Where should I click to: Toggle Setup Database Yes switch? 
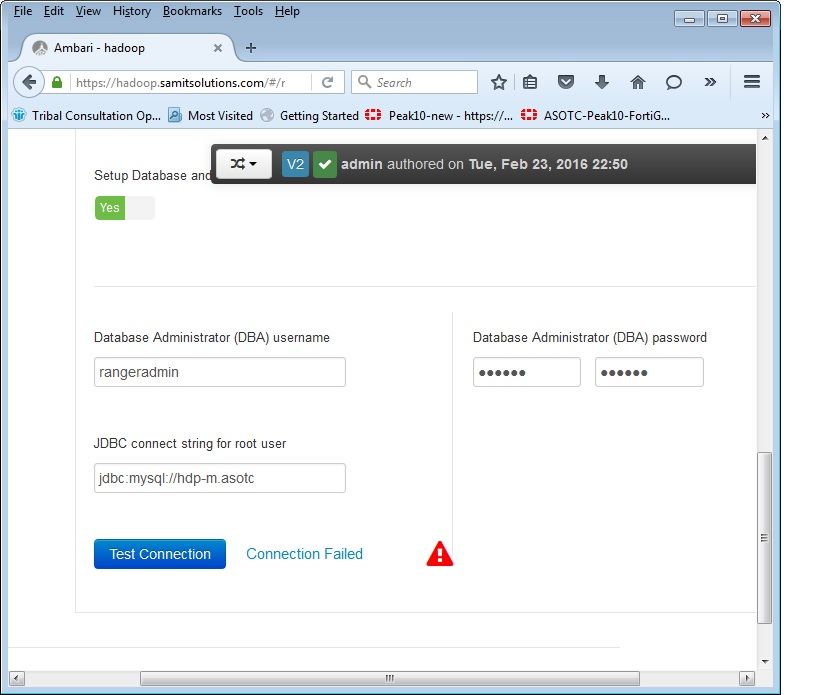[x=124, y=208]
